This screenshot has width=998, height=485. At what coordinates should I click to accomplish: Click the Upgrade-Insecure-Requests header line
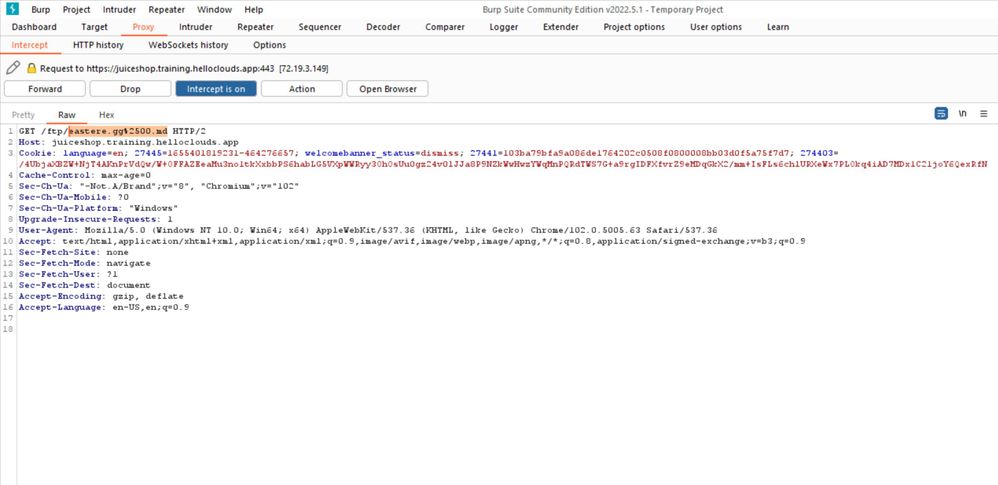(x=95, y=219)
